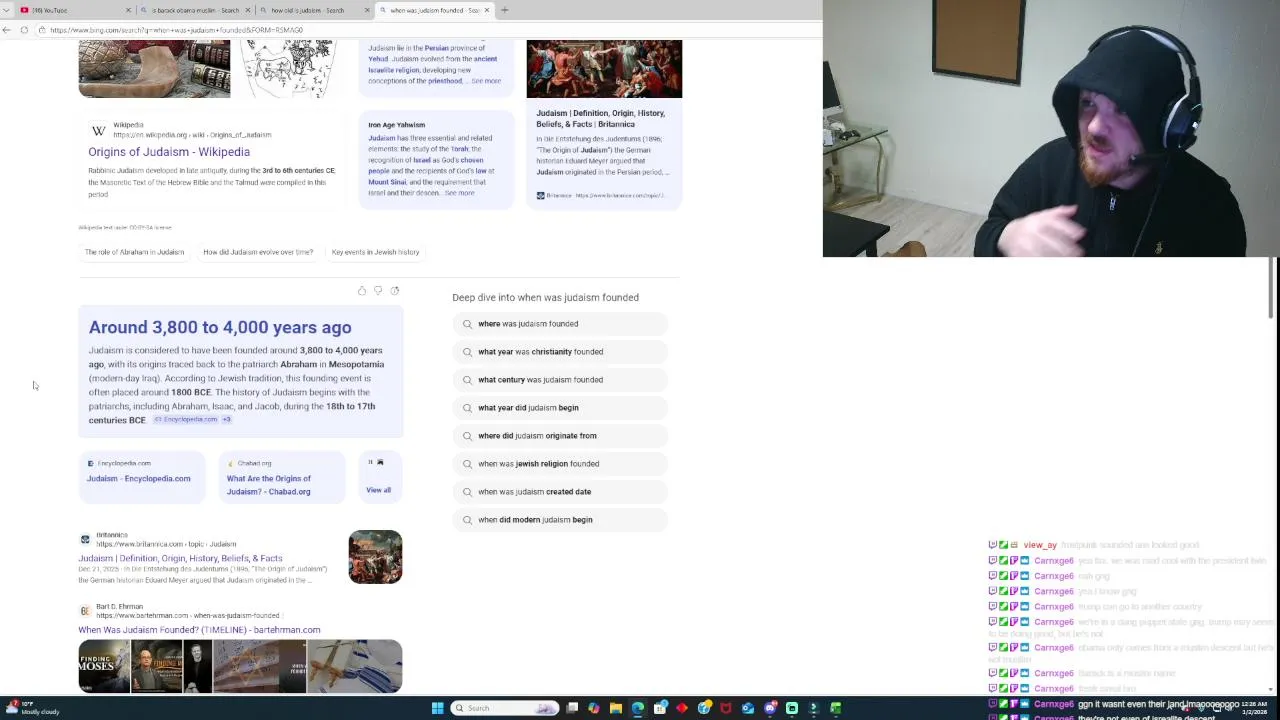Open Microsoft Store from the taskbar
This screenshot has width=1280, height=720.
coord(660,708)
